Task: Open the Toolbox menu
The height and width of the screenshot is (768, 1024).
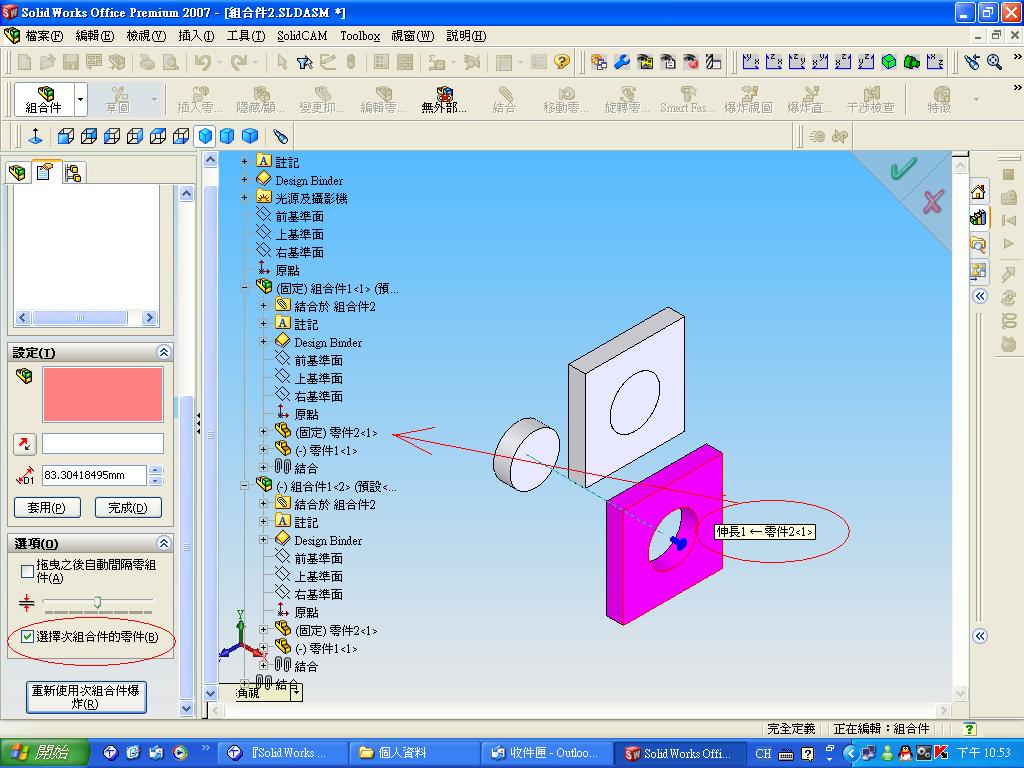Action: pos(360,36)
